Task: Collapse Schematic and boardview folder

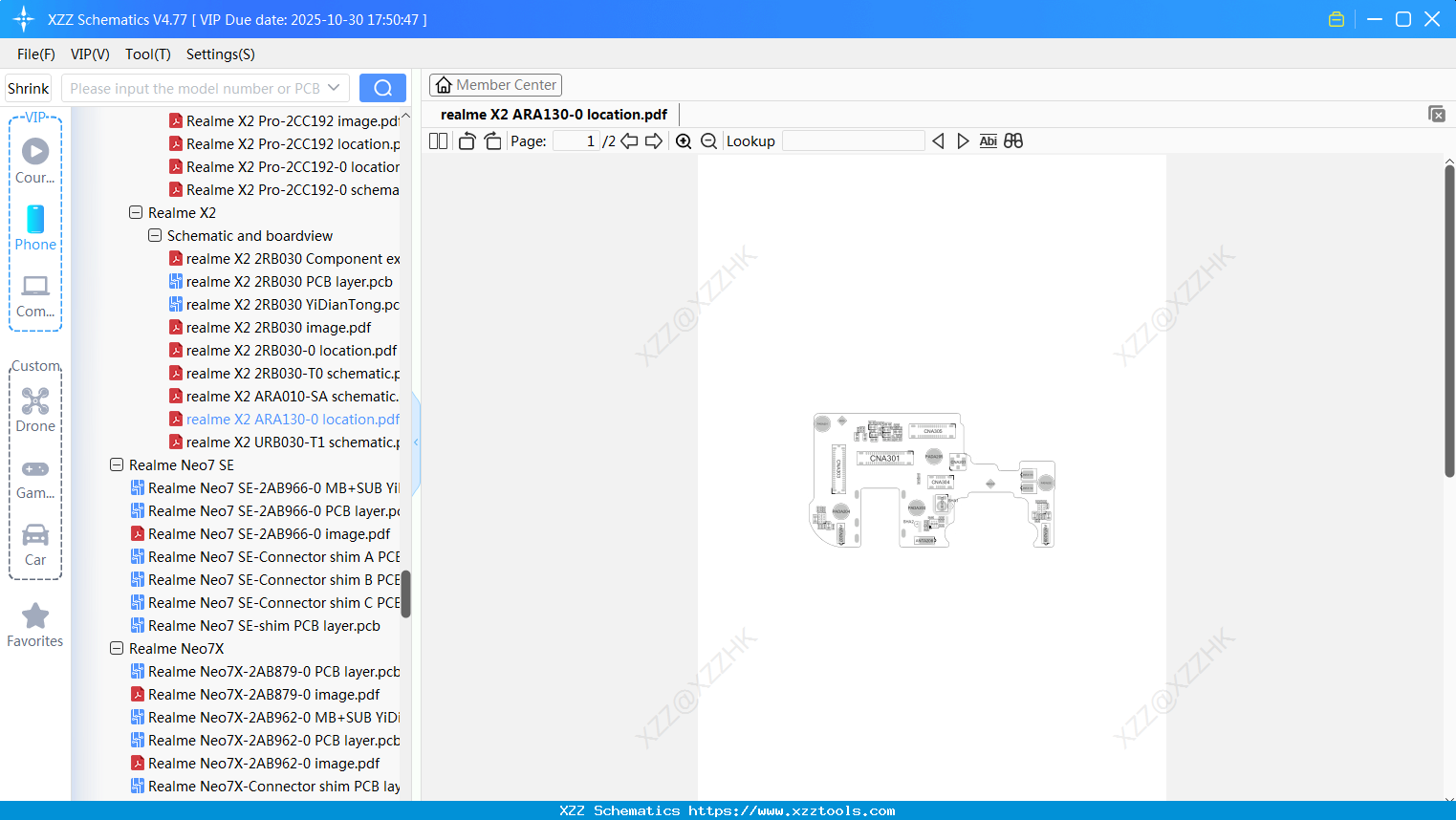Action: [x=155, y=235]
